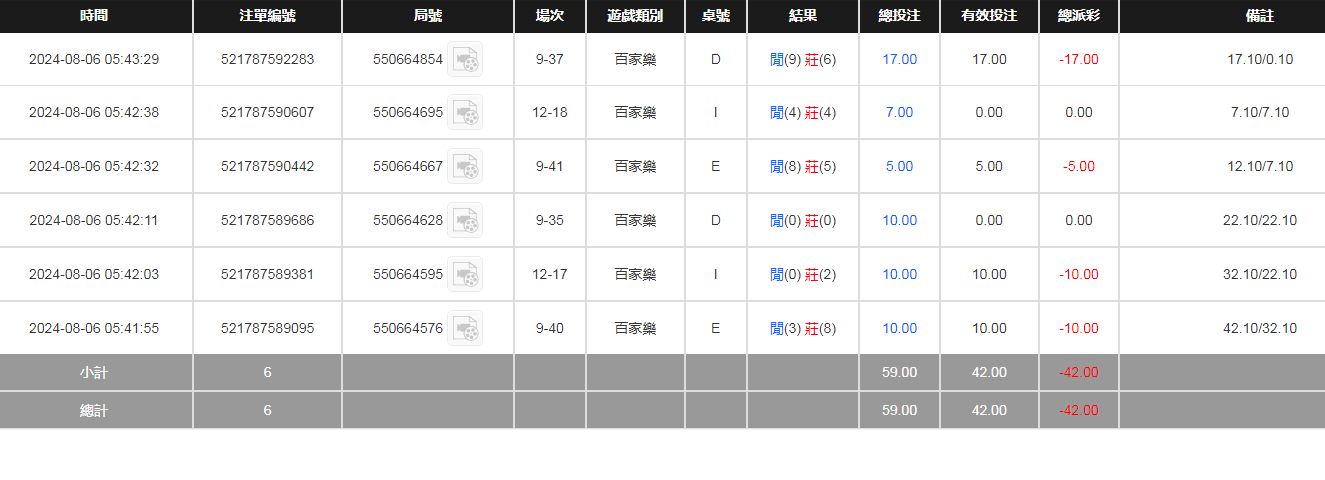Play the replay icon beside 550664667
1325x480 pixels.
click(x=465, y=167)
